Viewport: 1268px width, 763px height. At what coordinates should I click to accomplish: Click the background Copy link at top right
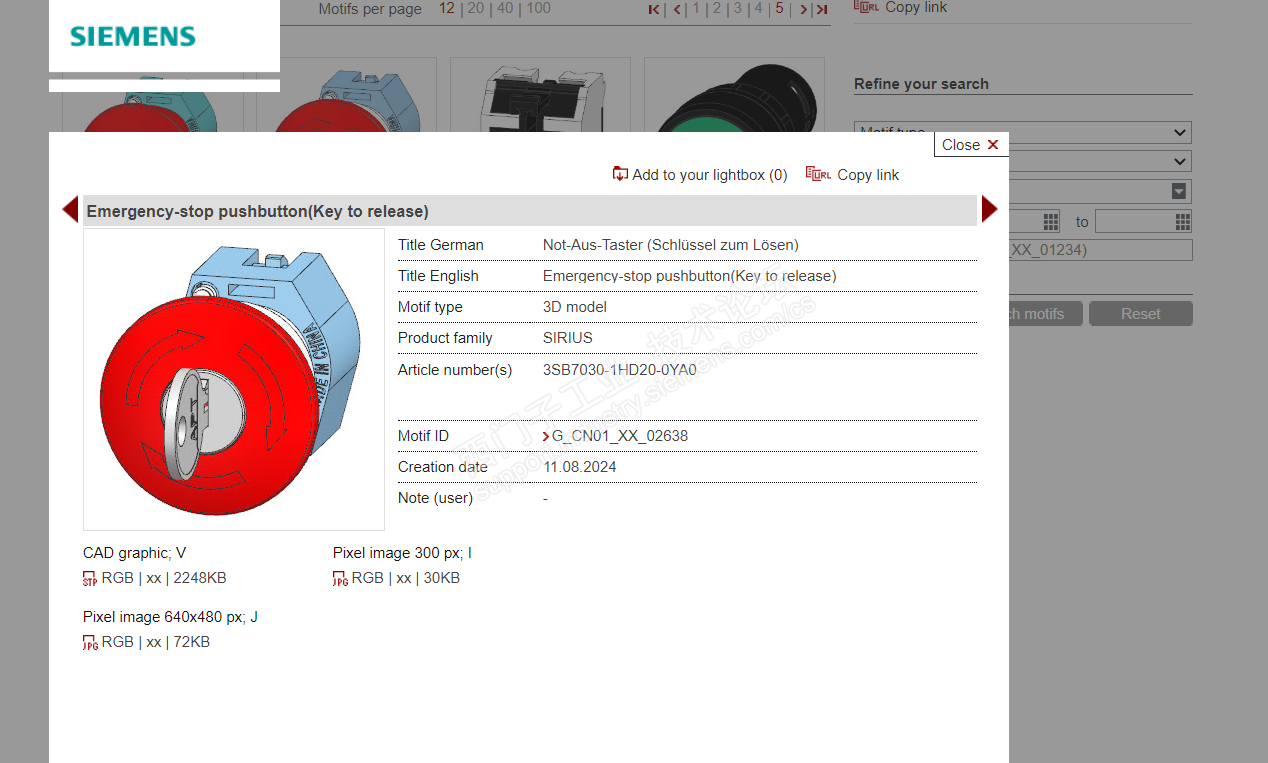(x=916, y=7)
